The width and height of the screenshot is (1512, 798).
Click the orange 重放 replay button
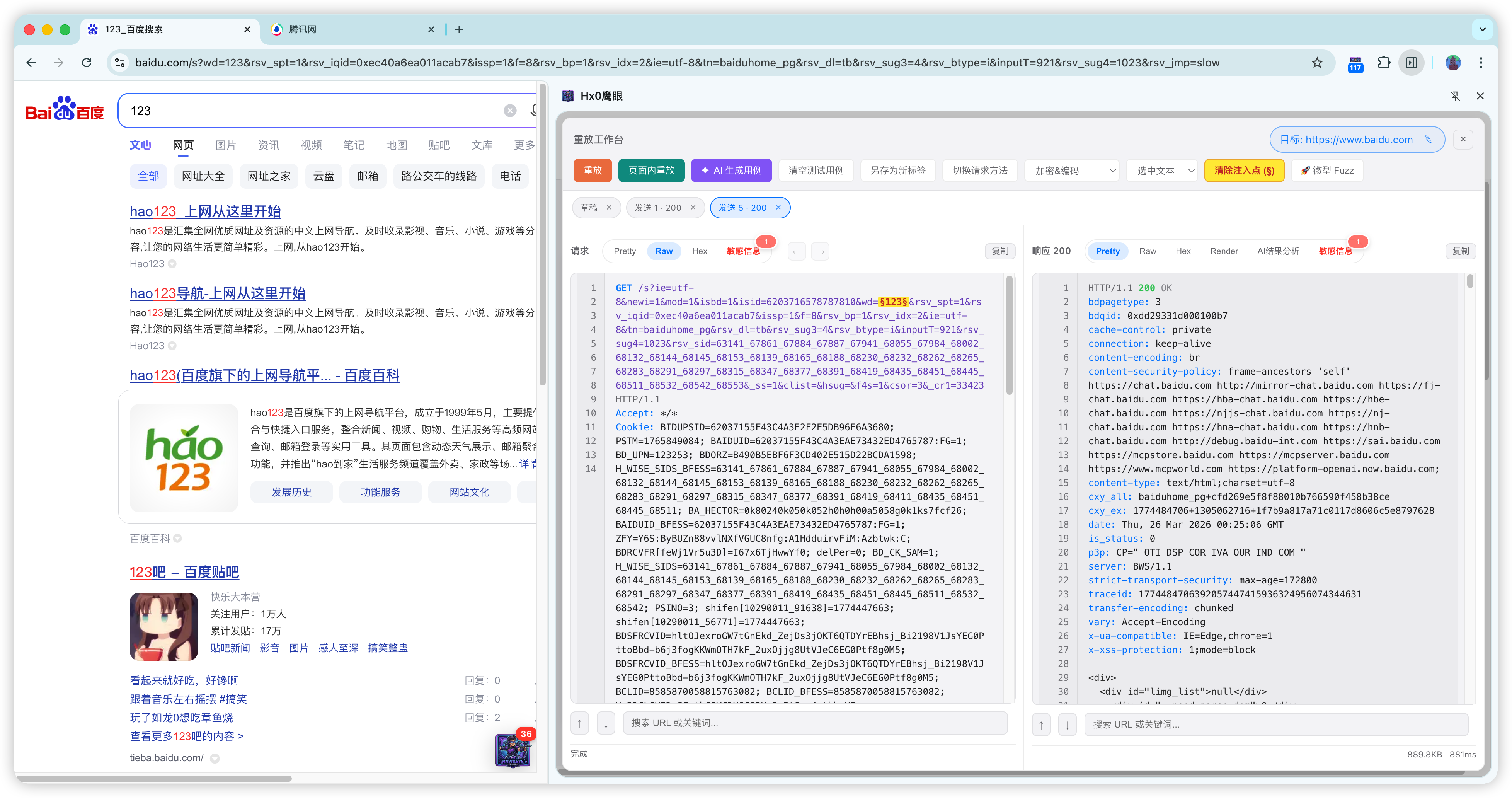[592, 170]
